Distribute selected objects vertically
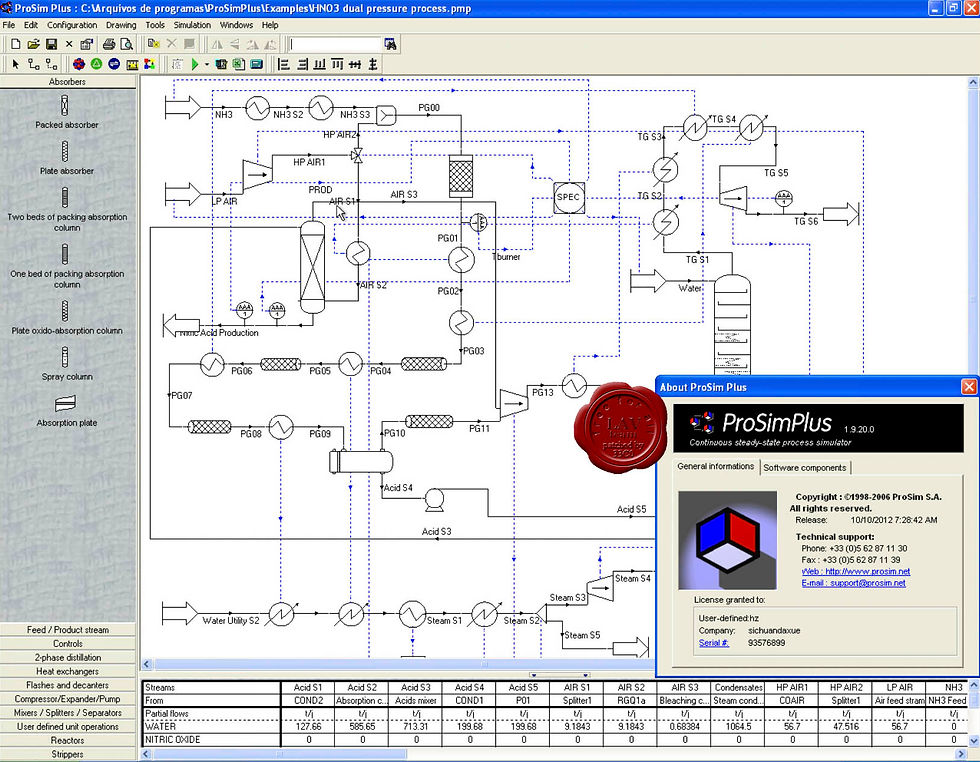This screenshot has height=762, width=980. click(x=373, y=64)
